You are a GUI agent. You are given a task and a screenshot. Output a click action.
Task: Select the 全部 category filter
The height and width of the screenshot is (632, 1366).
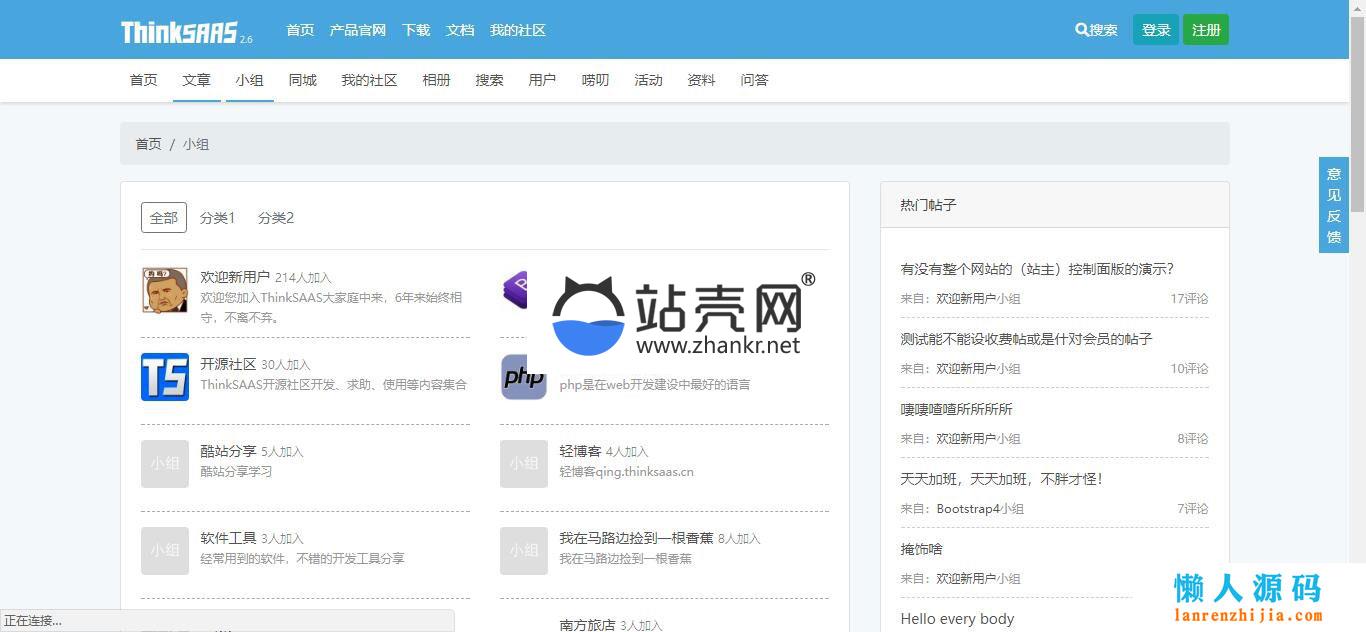tap(164, 217)
